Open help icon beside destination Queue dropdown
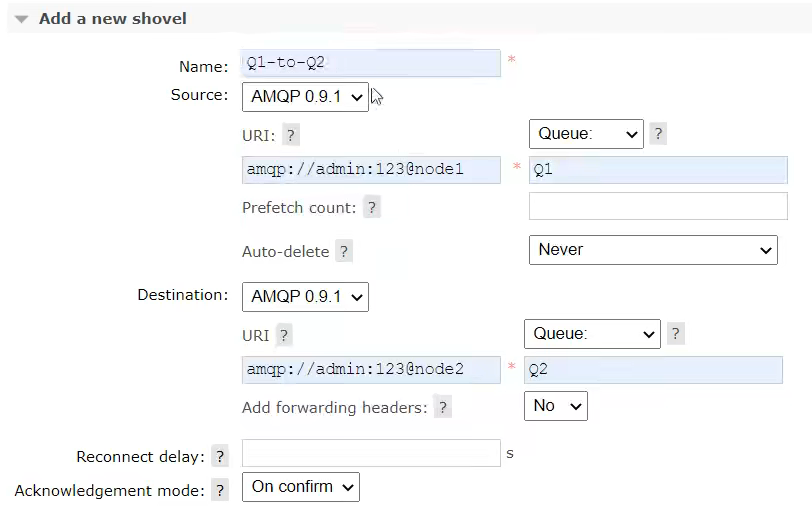Screen dimensions: 812x507 pyautogui.click(x=675, y=334)
